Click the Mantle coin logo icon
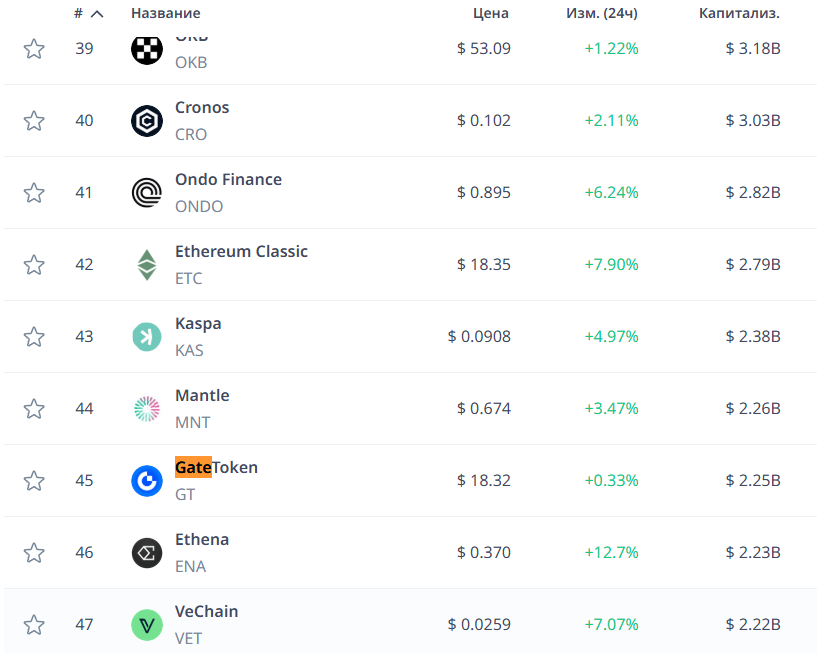This screenshot has height=654, width=817. 147,409
